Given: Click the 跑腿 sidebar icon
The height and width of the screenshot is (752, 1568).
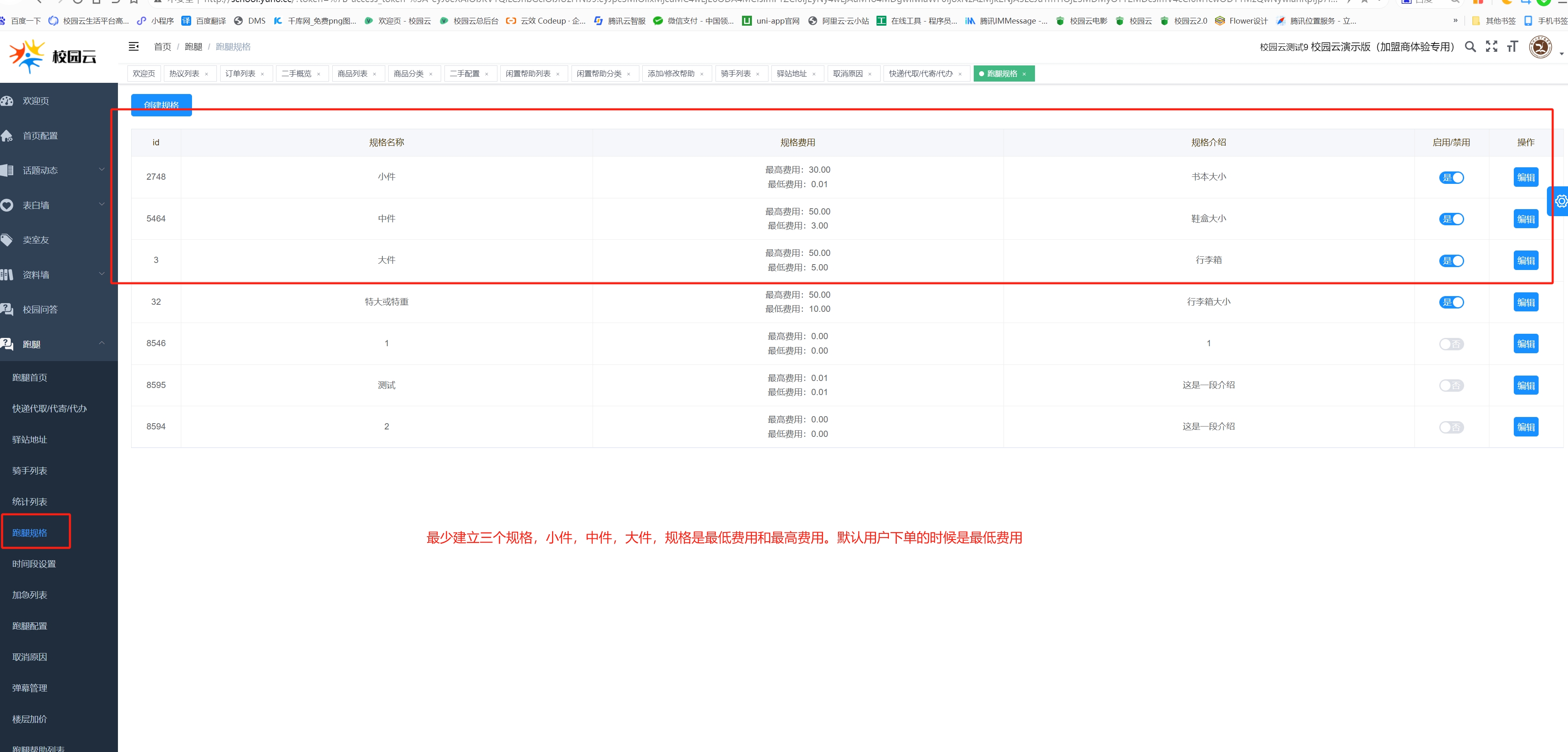Looking at the screenshot, I should (7, 344).
